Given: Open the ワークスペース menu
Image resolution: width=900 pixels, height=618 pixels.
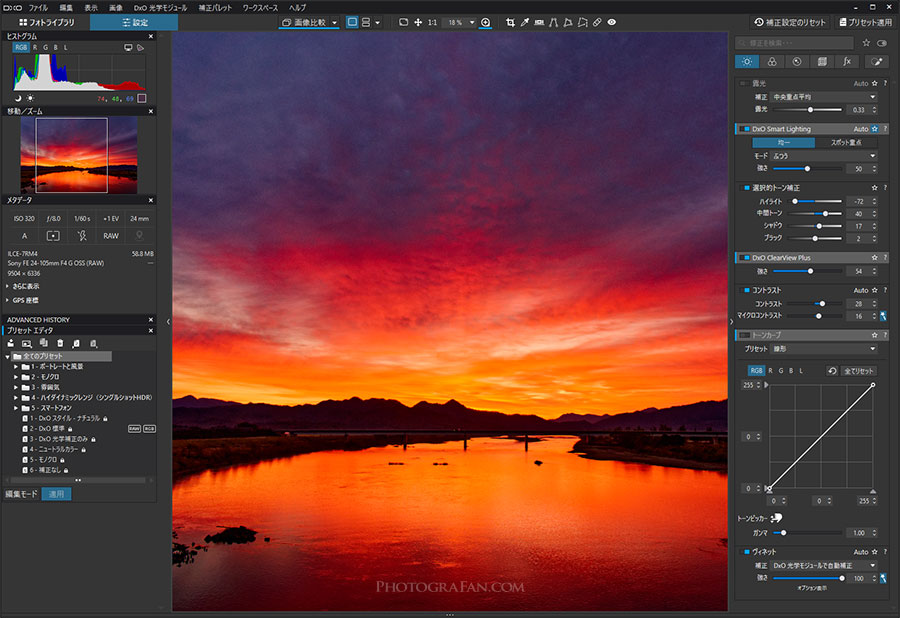Looking at the screenshot, I should tap(260, 7).
